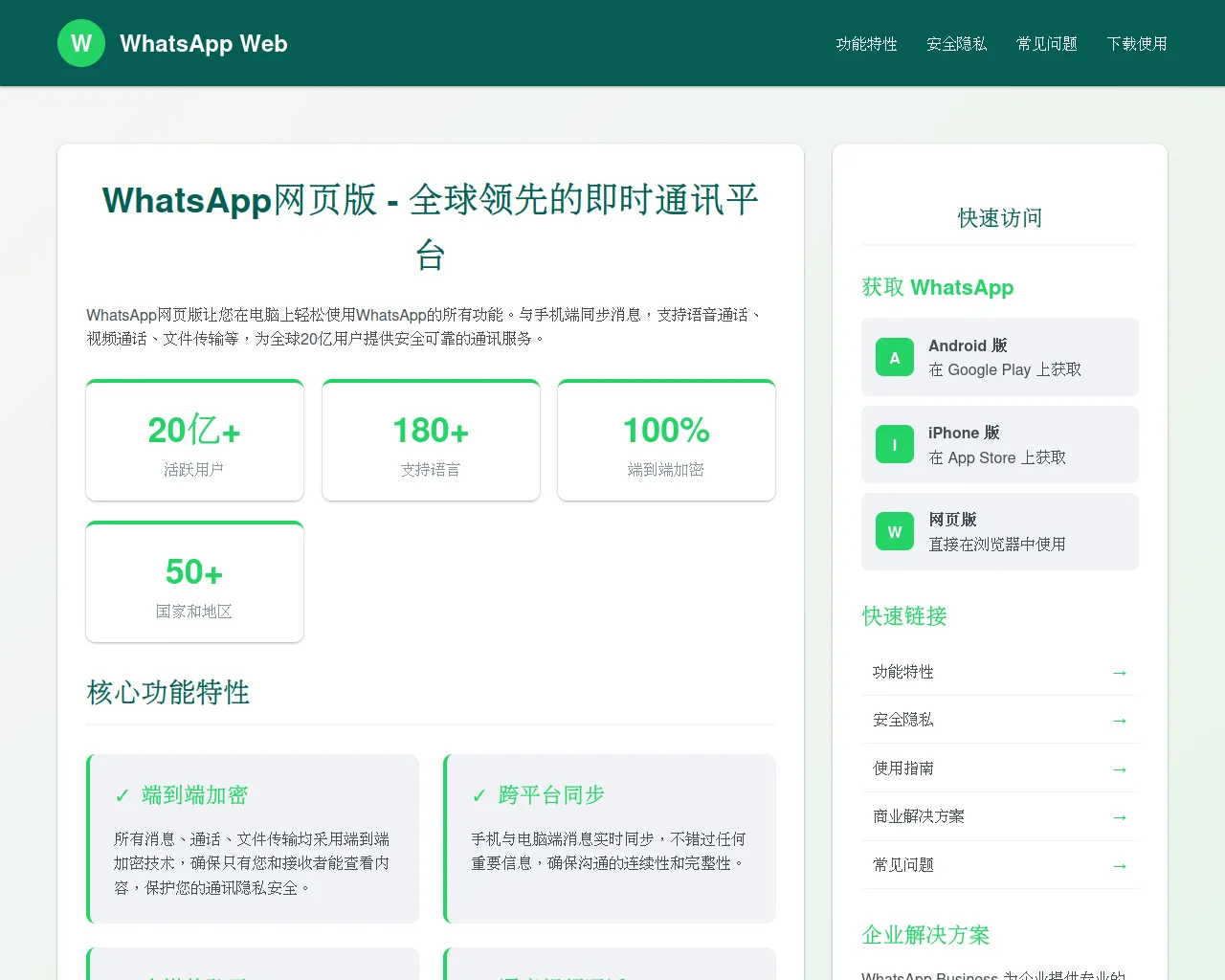
Task: Click the arrow beside 商业解决方案
Action: click(x=1119, y=816)
